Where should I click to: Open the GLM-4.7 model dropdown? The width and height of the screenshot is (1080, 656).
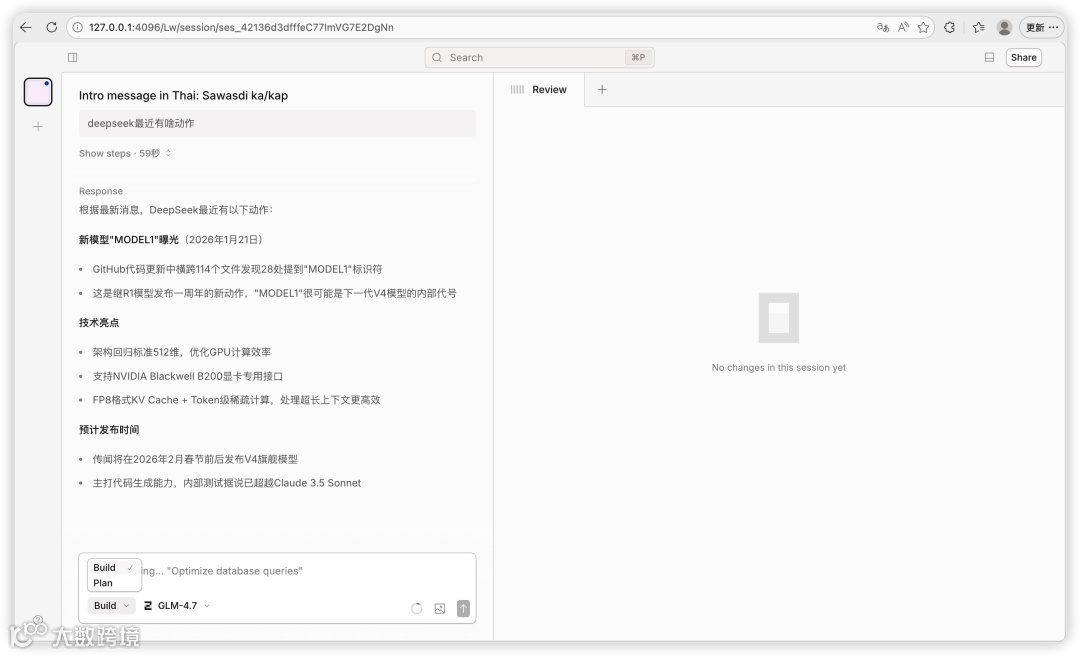pyautogui.click(x=177, y=606)
